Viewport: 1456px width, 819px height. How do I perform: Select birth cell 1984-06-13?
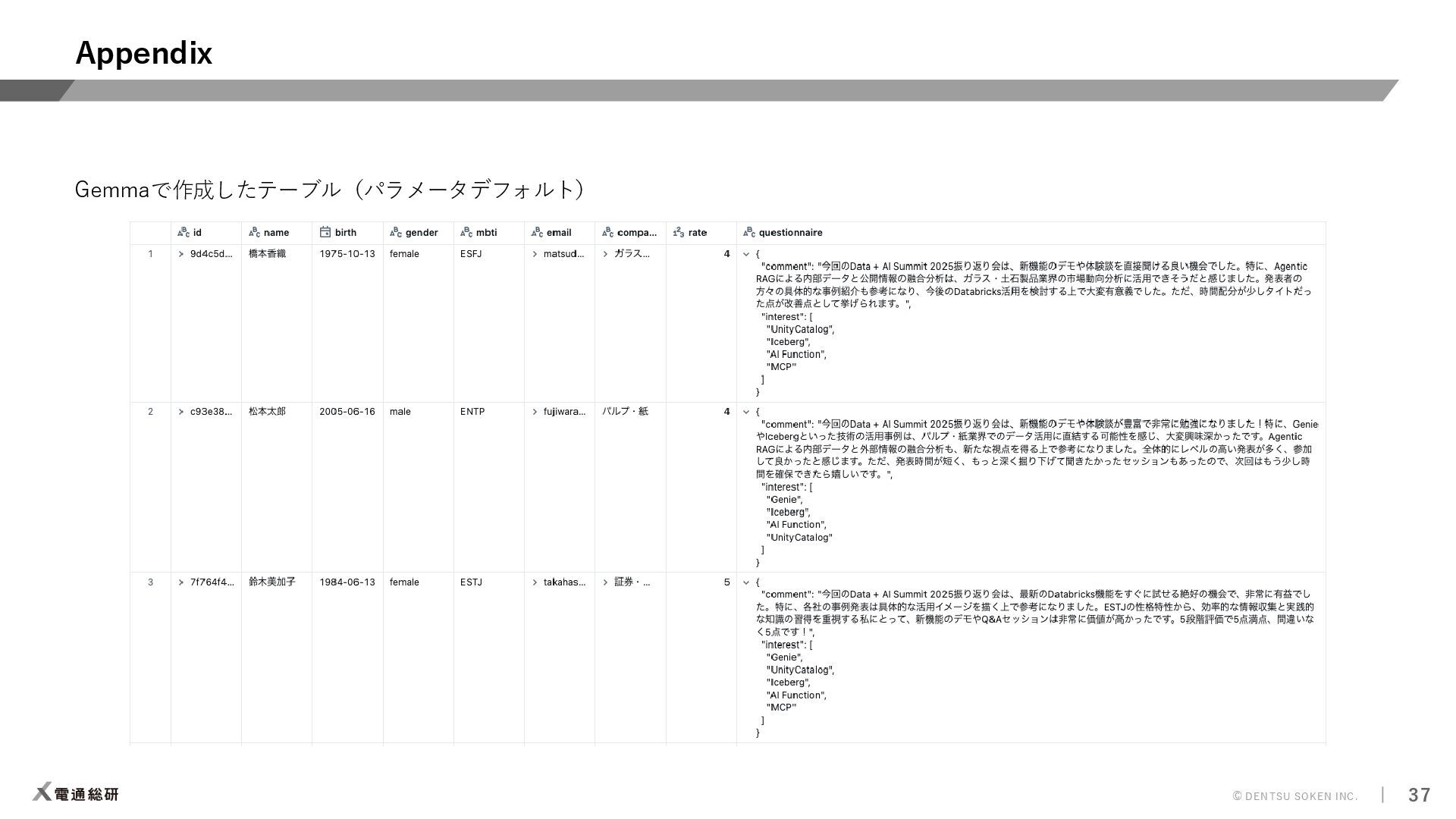point(347,582)
